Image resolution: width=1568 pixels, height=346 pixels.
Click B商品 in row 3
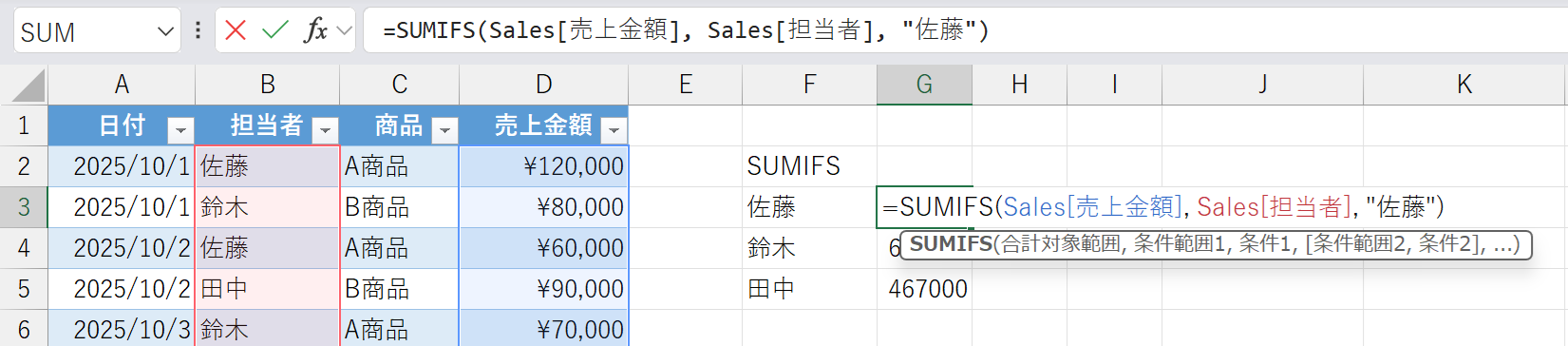coord(400,207)
